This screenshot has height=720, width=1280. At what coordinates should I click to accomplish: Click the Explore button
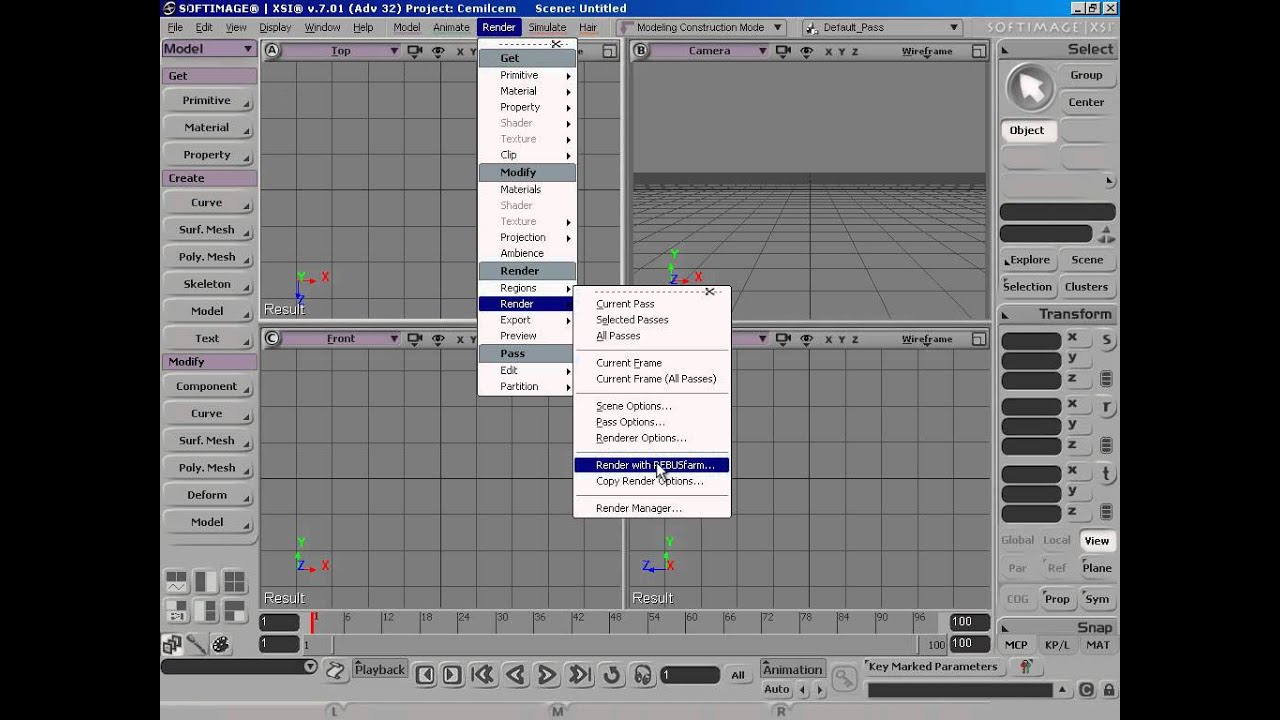[x=1028, y=260]
